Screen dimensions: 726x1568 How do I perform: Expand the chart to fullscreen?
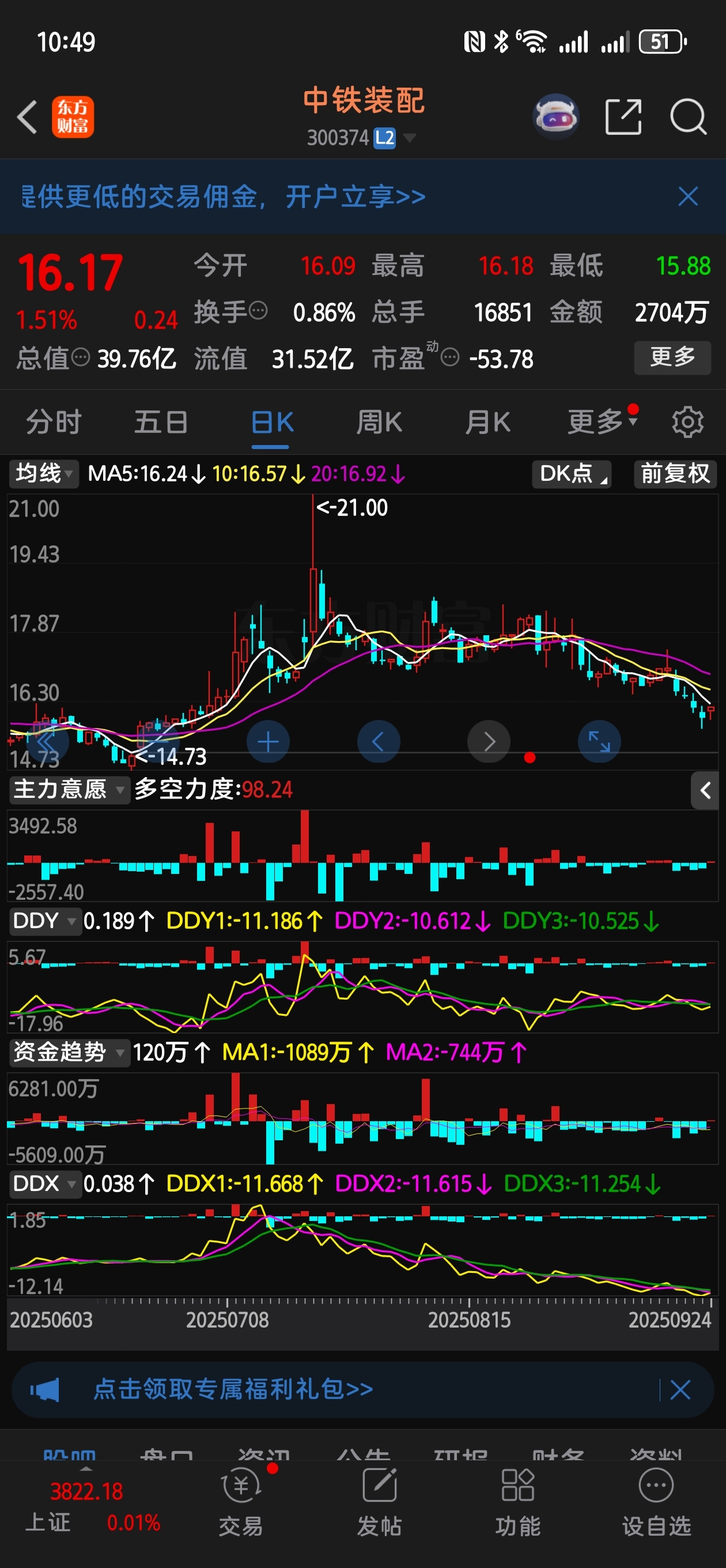599,741
